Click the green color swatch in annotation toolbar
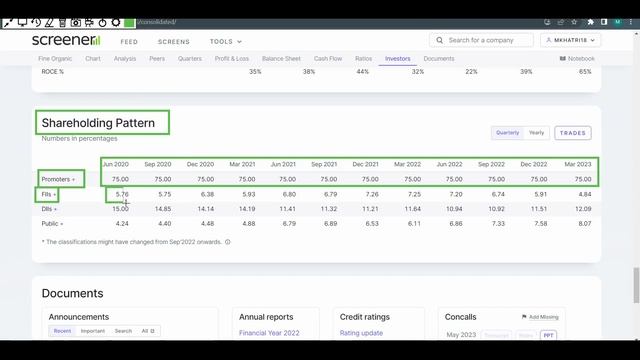Screen dimensions: 640x360 129,23
